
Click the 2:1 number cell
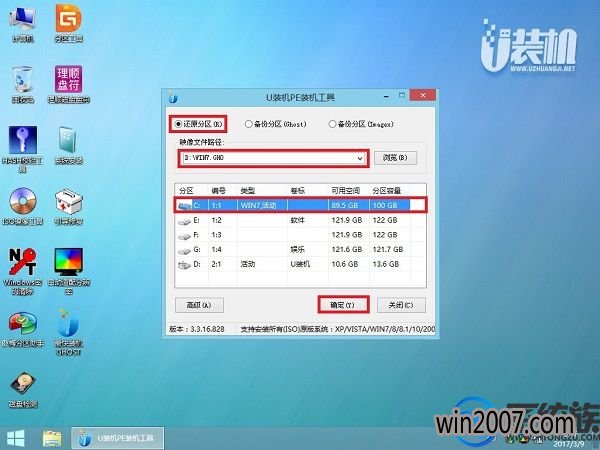point(217,264)
